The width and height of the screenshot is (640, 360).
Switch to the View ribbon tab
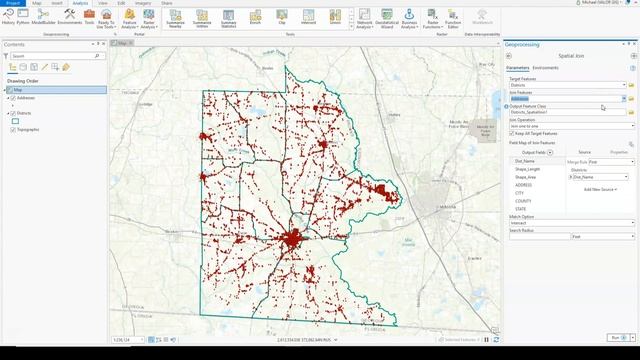[103, 3]
